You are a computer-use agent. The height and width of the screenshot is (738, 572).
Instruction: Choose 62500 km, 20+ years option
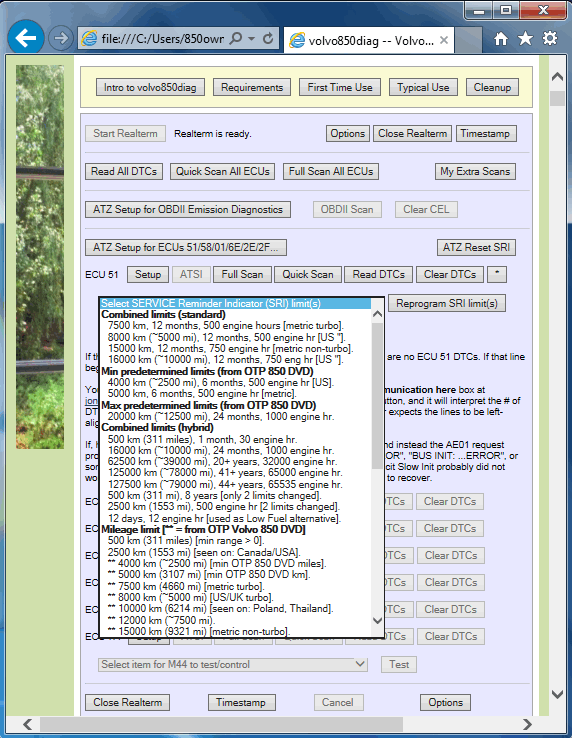point(235,462)
